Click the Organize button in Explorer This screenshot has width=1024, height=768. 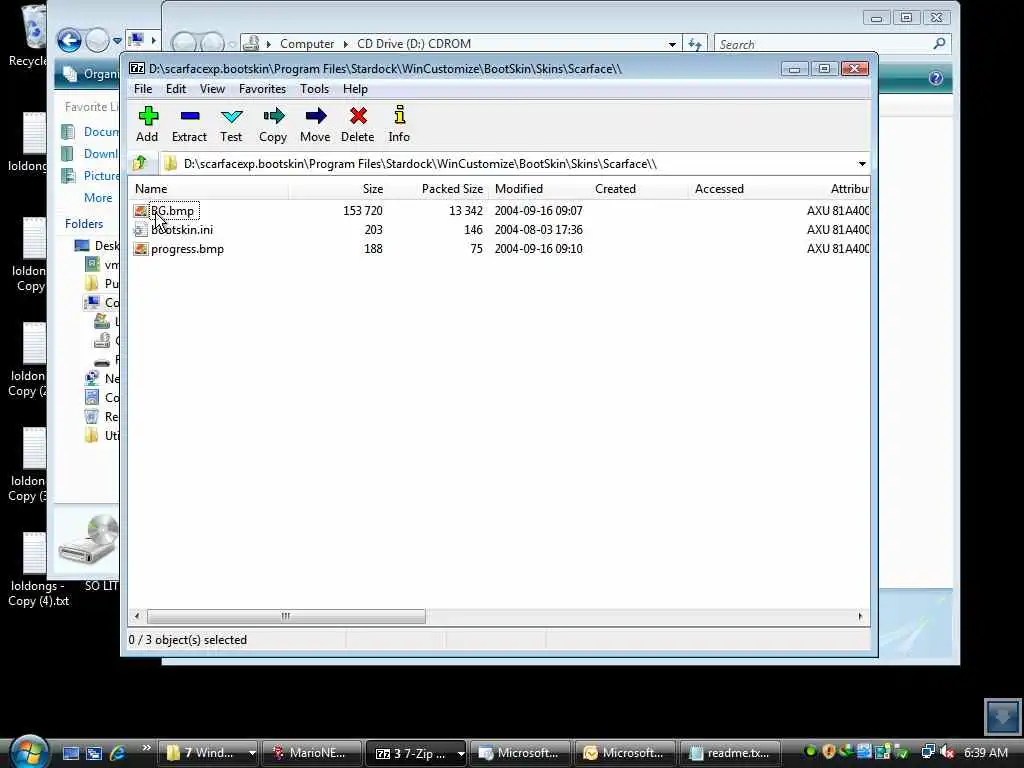[91, 74]
